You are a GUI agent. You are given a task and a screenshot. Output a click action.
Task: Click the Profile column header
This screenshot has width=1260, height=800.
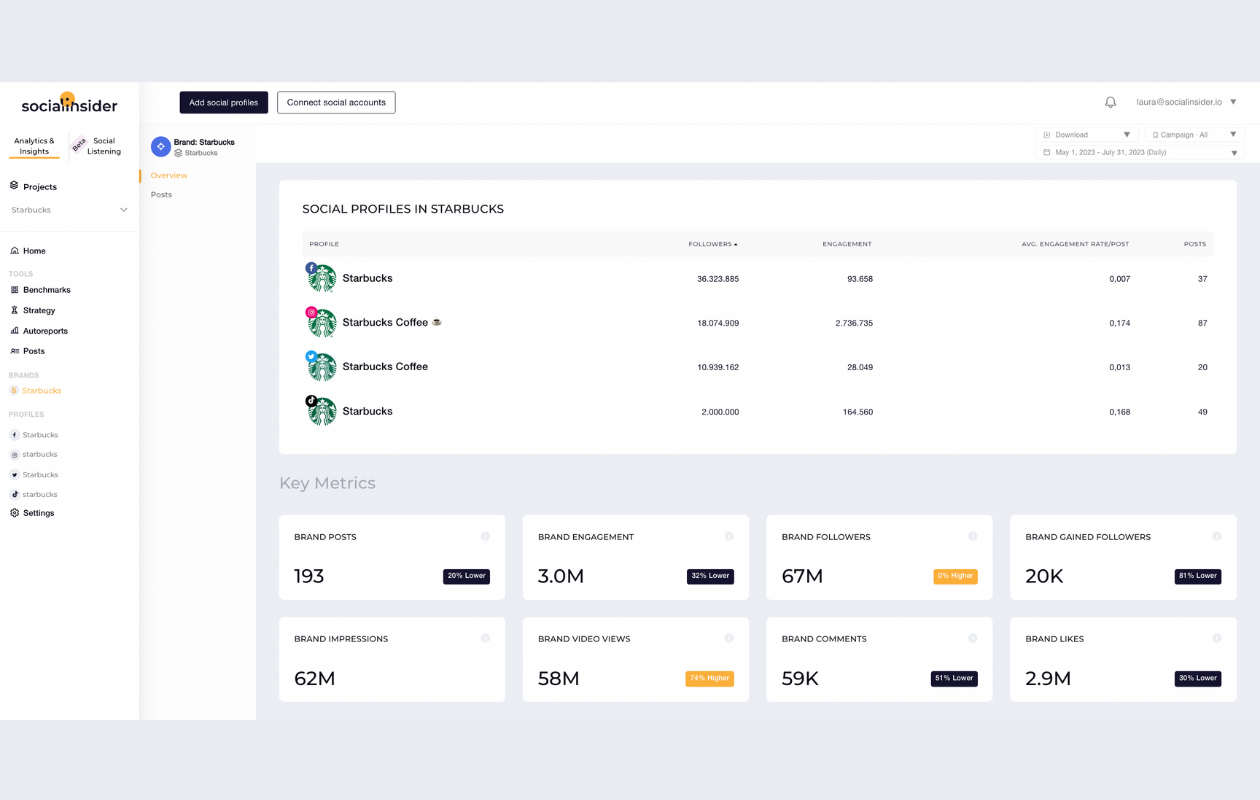pos(324,244)
